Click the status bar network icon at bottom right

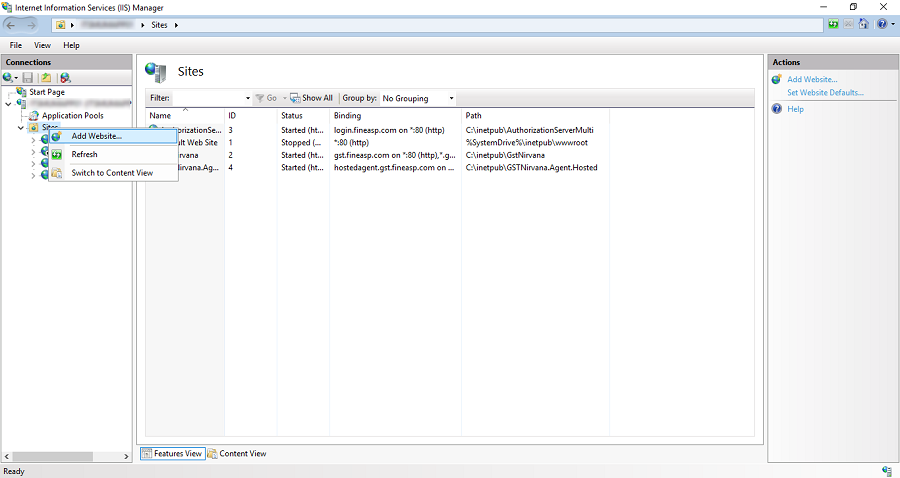(x=887, y=471)
